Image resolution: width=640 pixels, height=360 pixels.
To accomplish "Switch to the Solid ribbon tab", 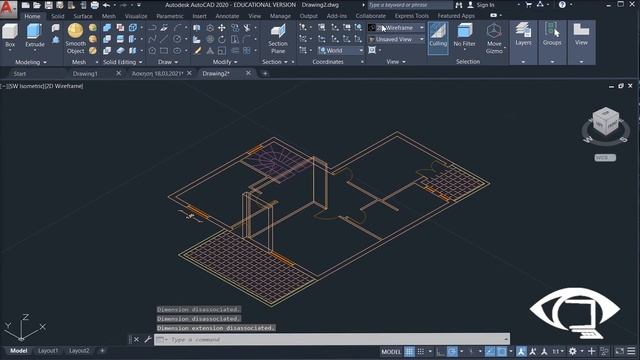I will (58, 16).
